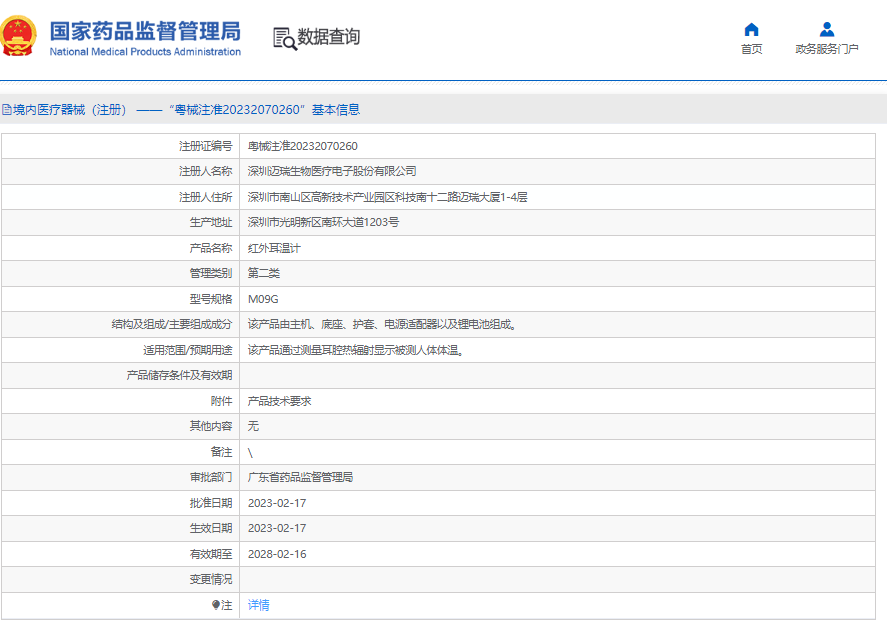This screenshot has height=628, width=887.
Task: Click the 其他内容 row label
Action: [210, 426]
